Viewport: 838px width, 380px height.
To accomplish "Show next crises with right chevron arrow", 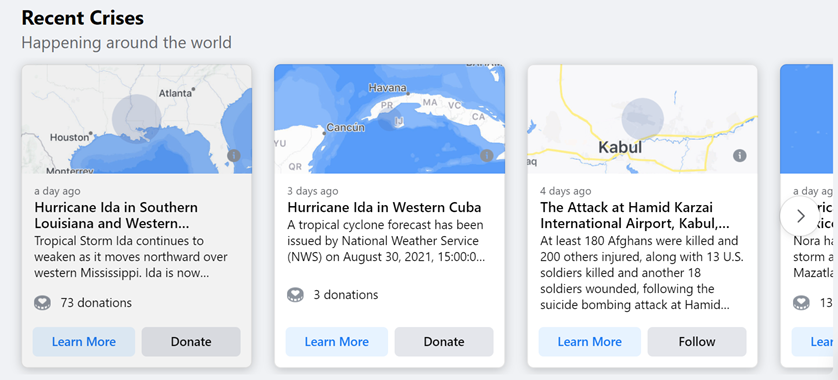I will pyautogui.click(x=800, y=216).
